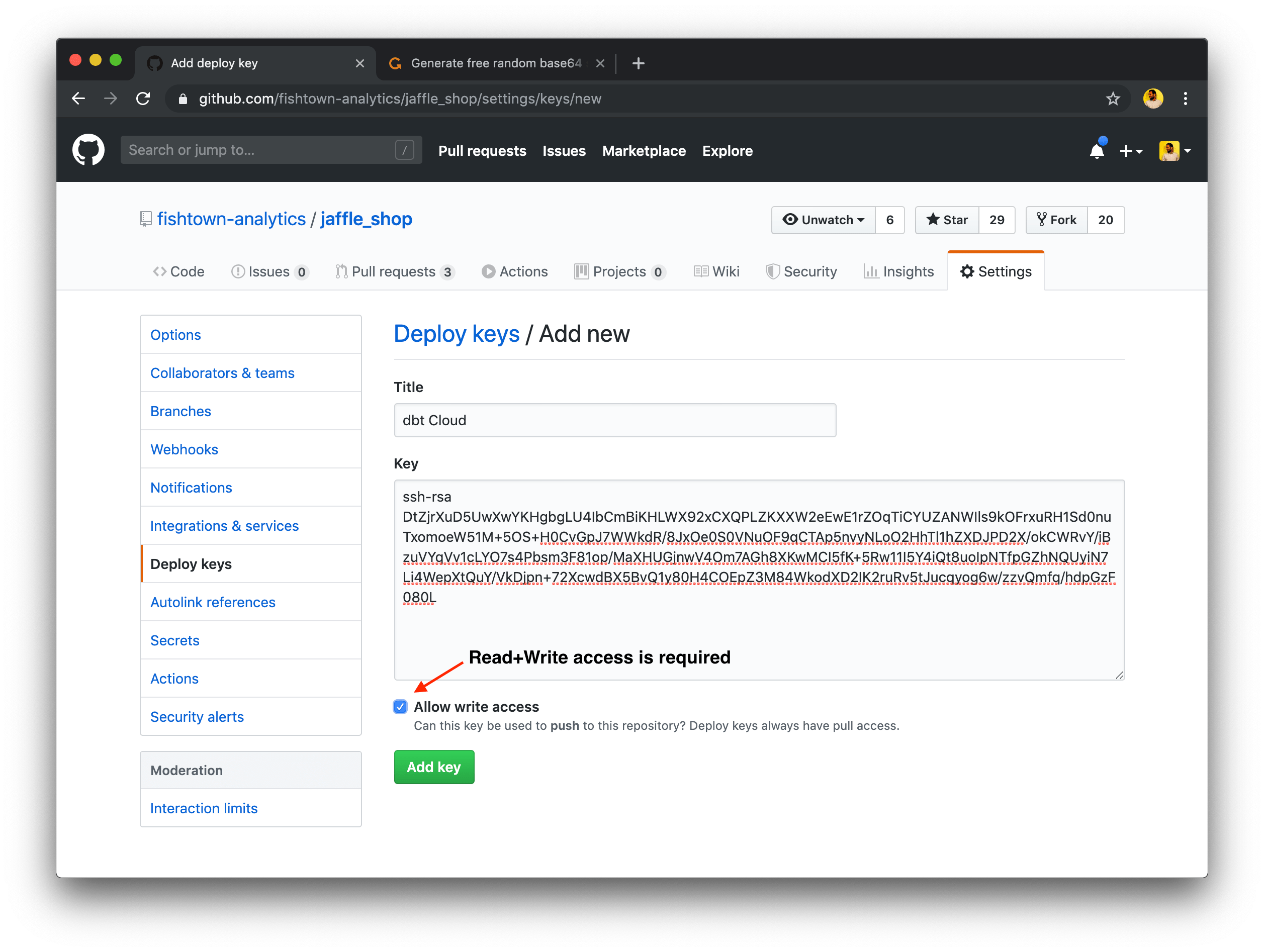The image size is (1264, 952).
Task: Open the Deploy keys sidebar section
Action: pos(191,563)
